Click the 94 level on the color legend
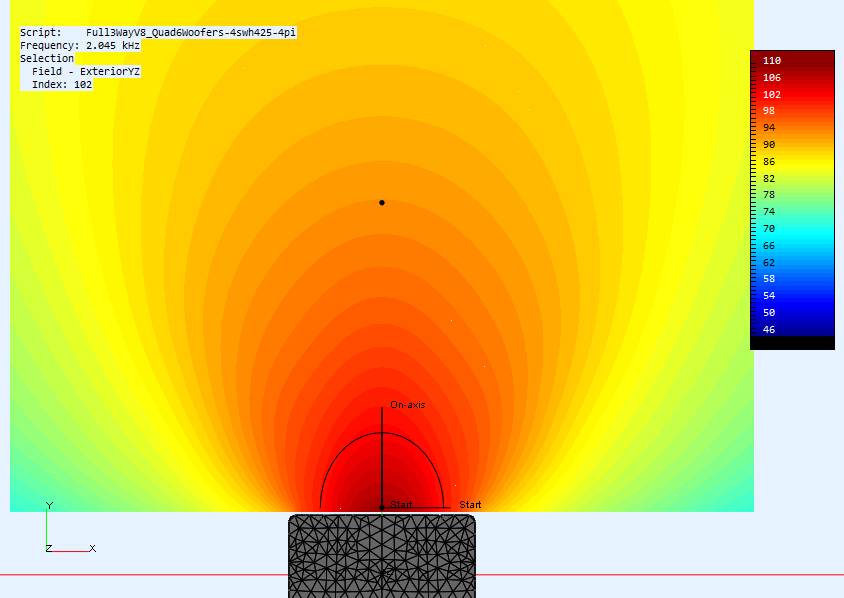Viewport: 844px width, 598px height. coord(769,128)
